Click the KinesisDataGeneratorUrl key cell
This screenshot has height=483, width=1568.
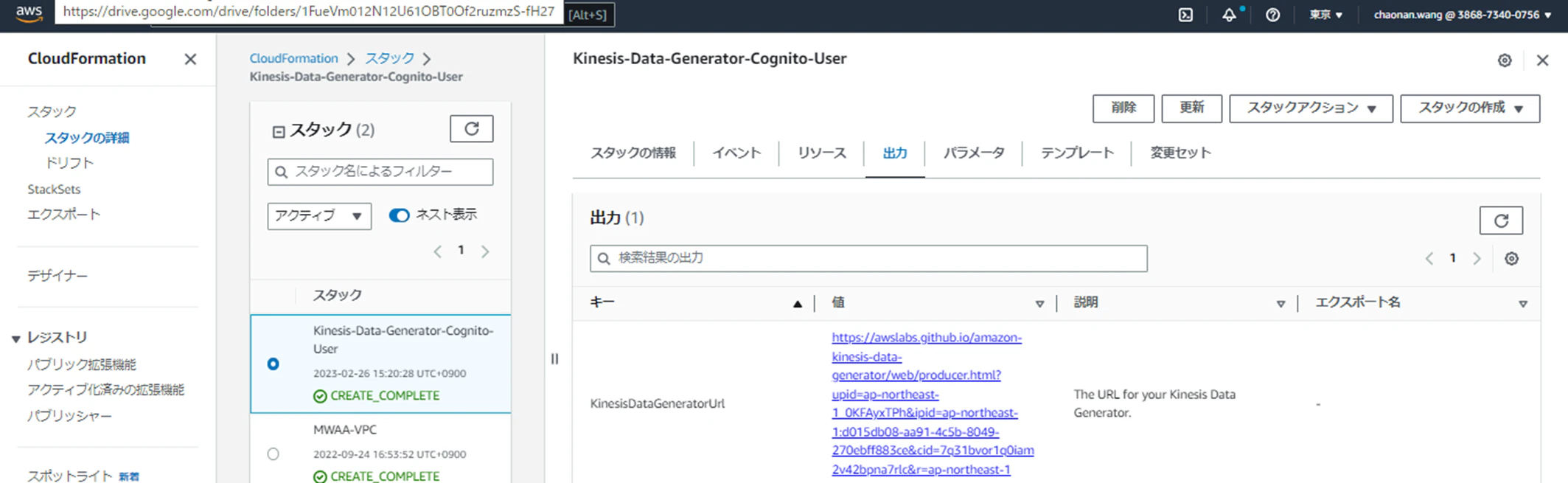coord(658,403)
